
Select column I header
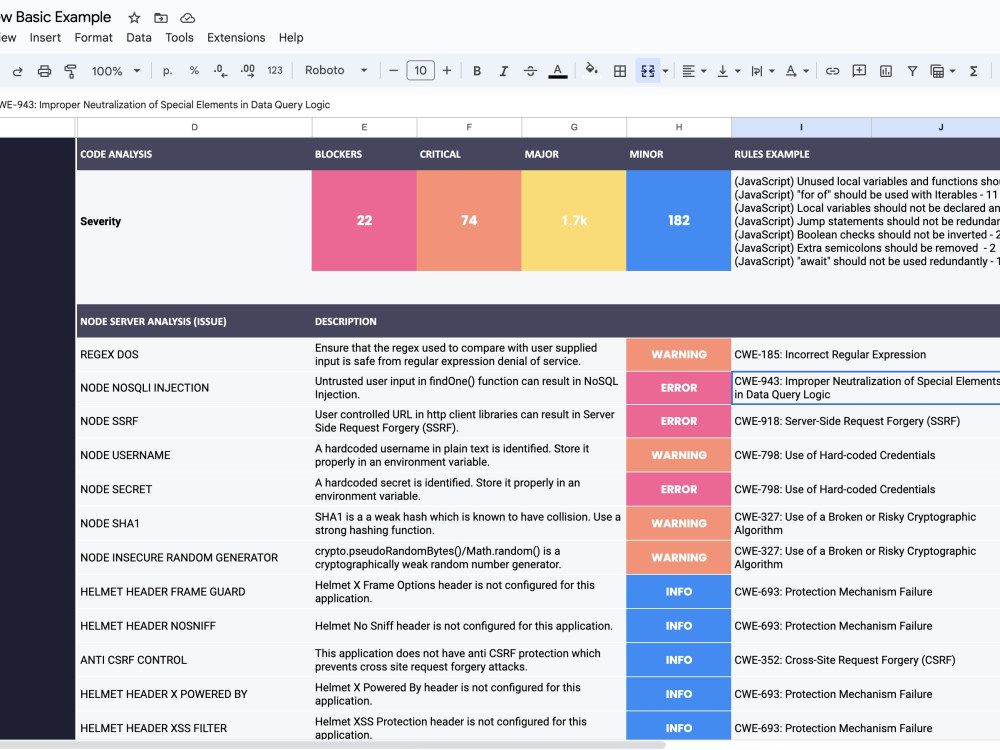click(x=801, y=128)
